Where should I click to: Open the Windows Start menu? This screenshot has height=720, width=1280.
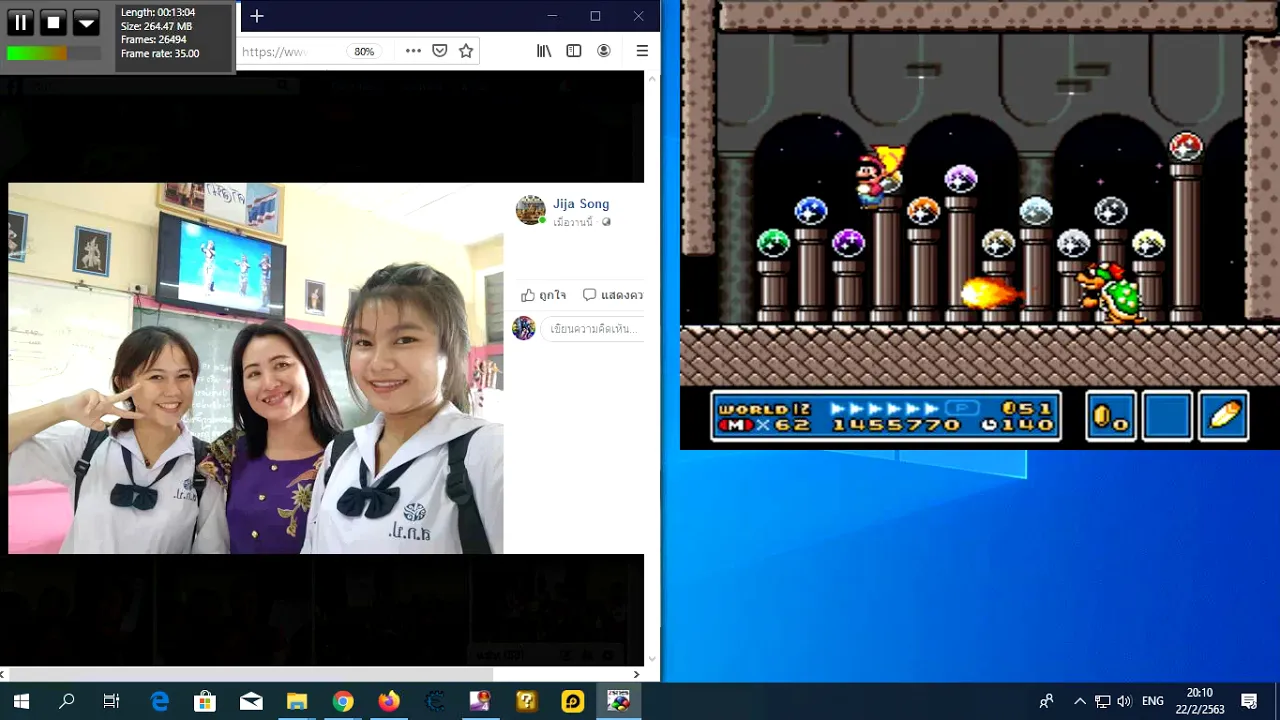pos(21,701)
